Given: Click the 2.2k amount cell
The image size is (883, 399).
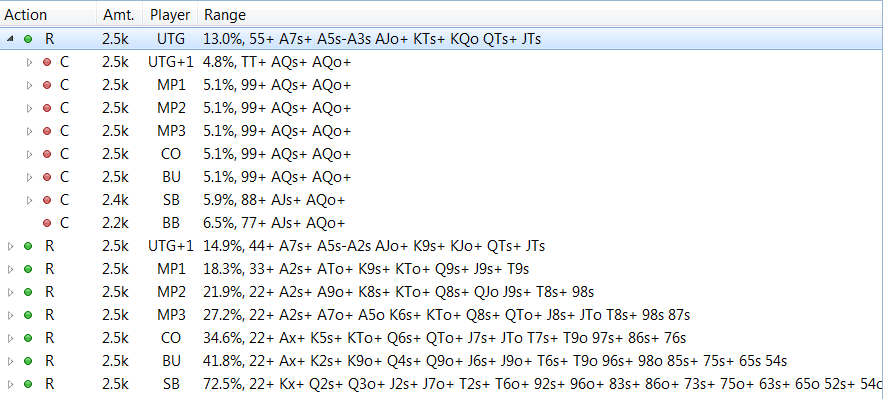Looking at the screenshot, I should point(115,223).
